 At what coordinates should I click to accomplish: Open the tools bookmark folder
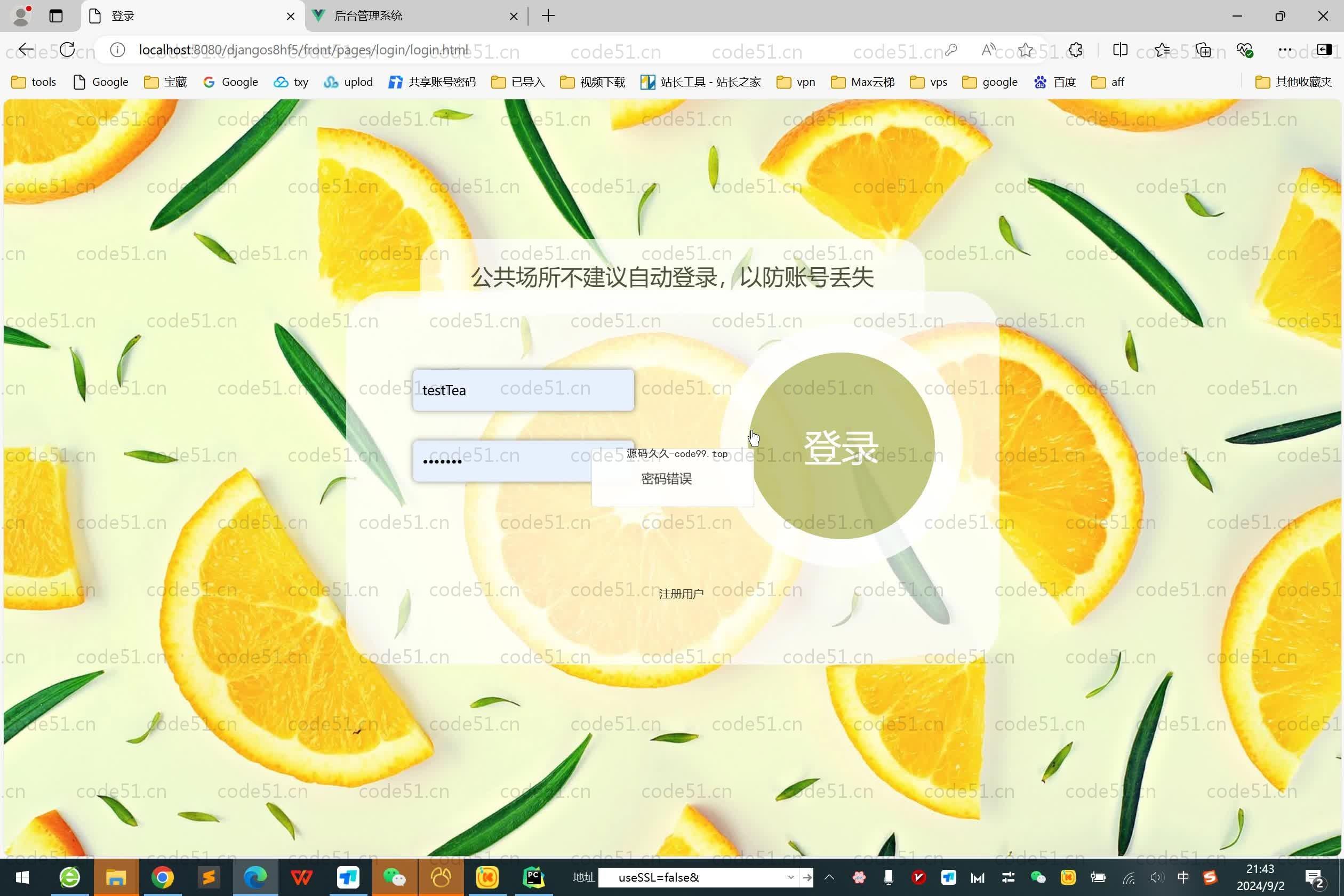pyautogui.click(x=34, y=82)
